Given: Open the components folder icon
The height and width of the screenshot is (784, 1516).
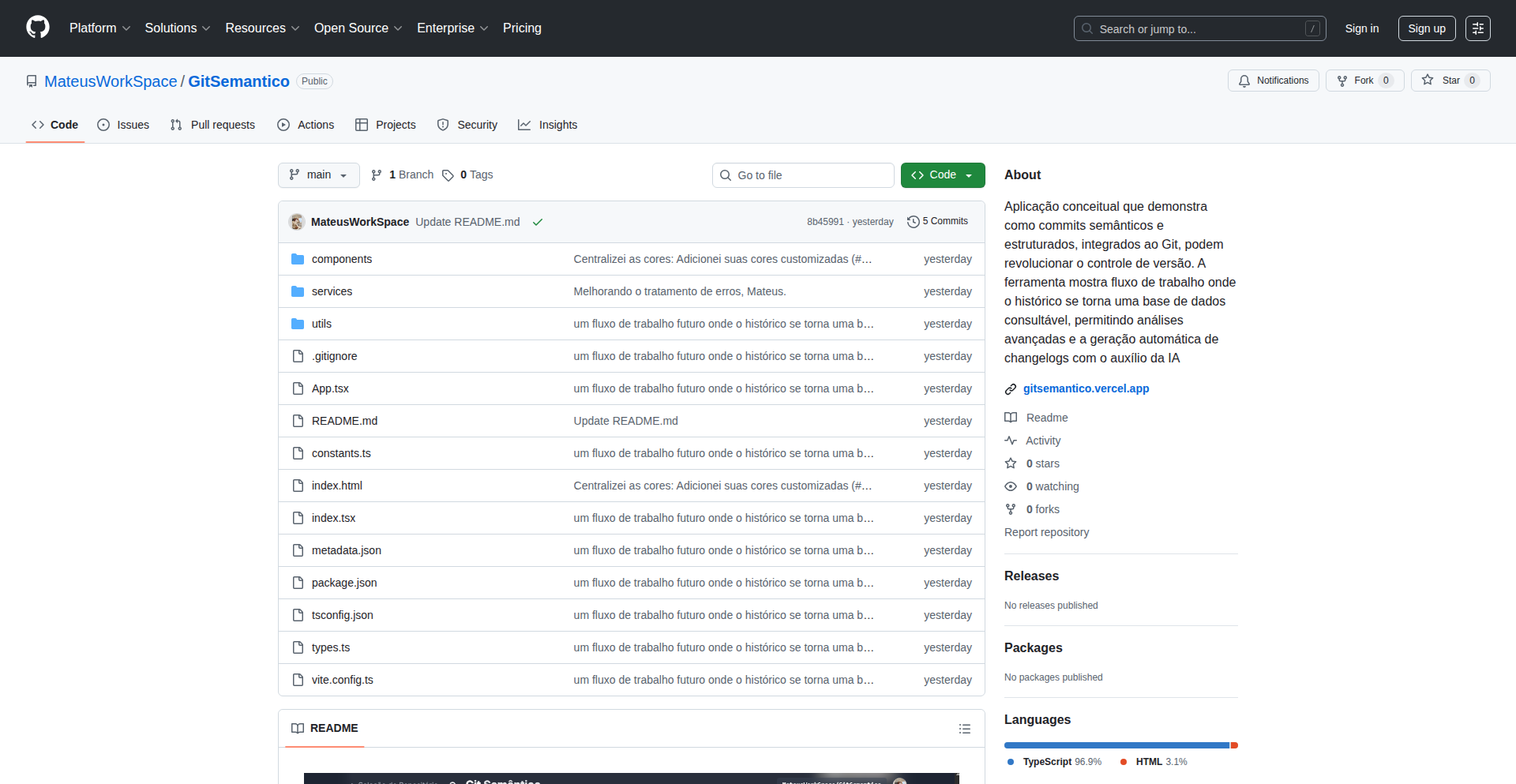Looking at the screenshot, I should click(298, 258).
